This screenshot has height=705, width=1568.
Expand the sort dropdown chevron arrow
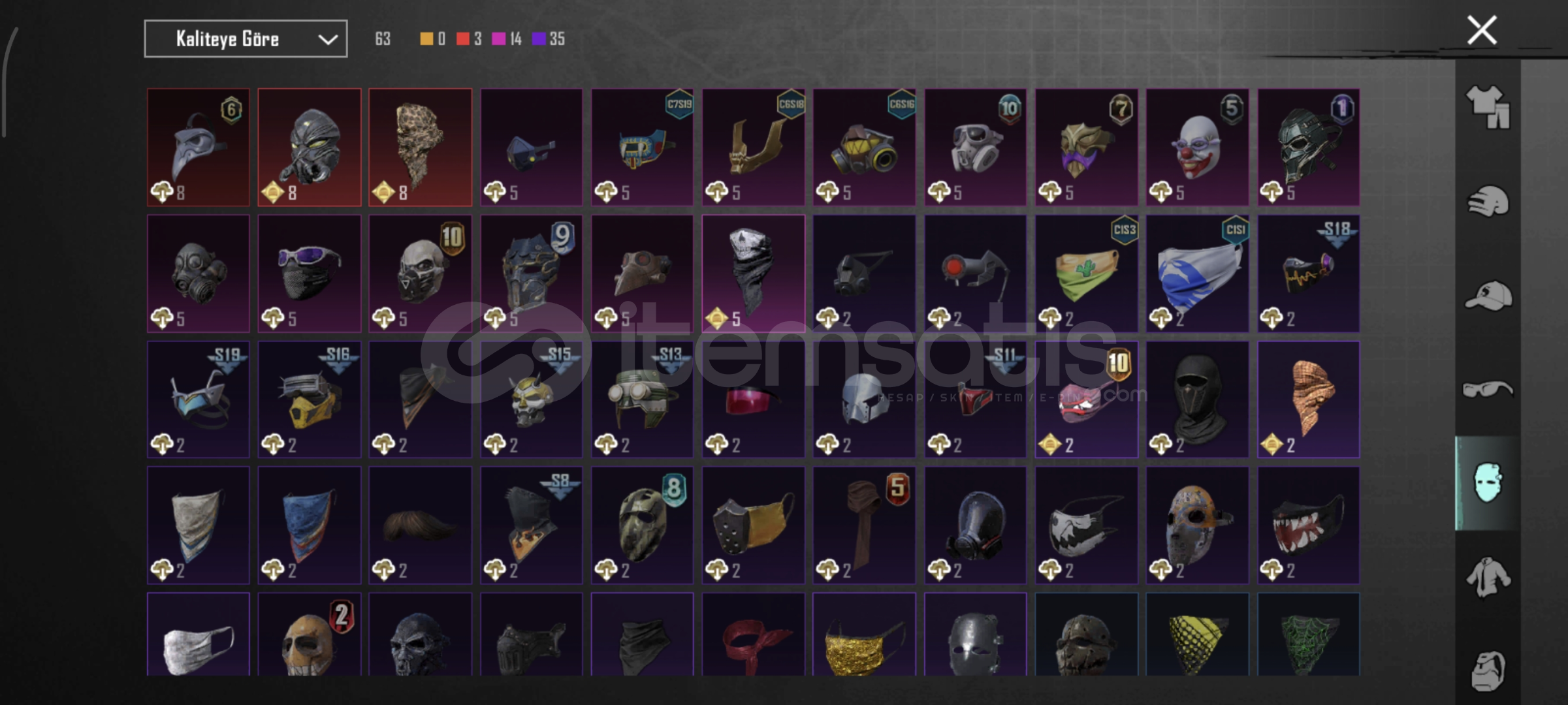[328, 40]
